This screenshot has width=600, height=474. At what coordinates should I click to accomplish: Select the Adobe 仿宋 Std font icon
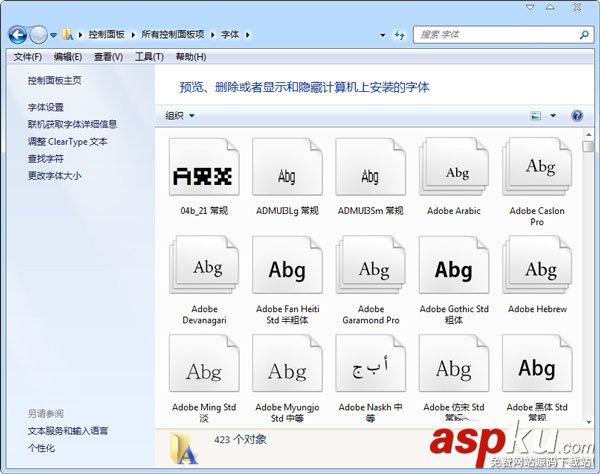454,363
